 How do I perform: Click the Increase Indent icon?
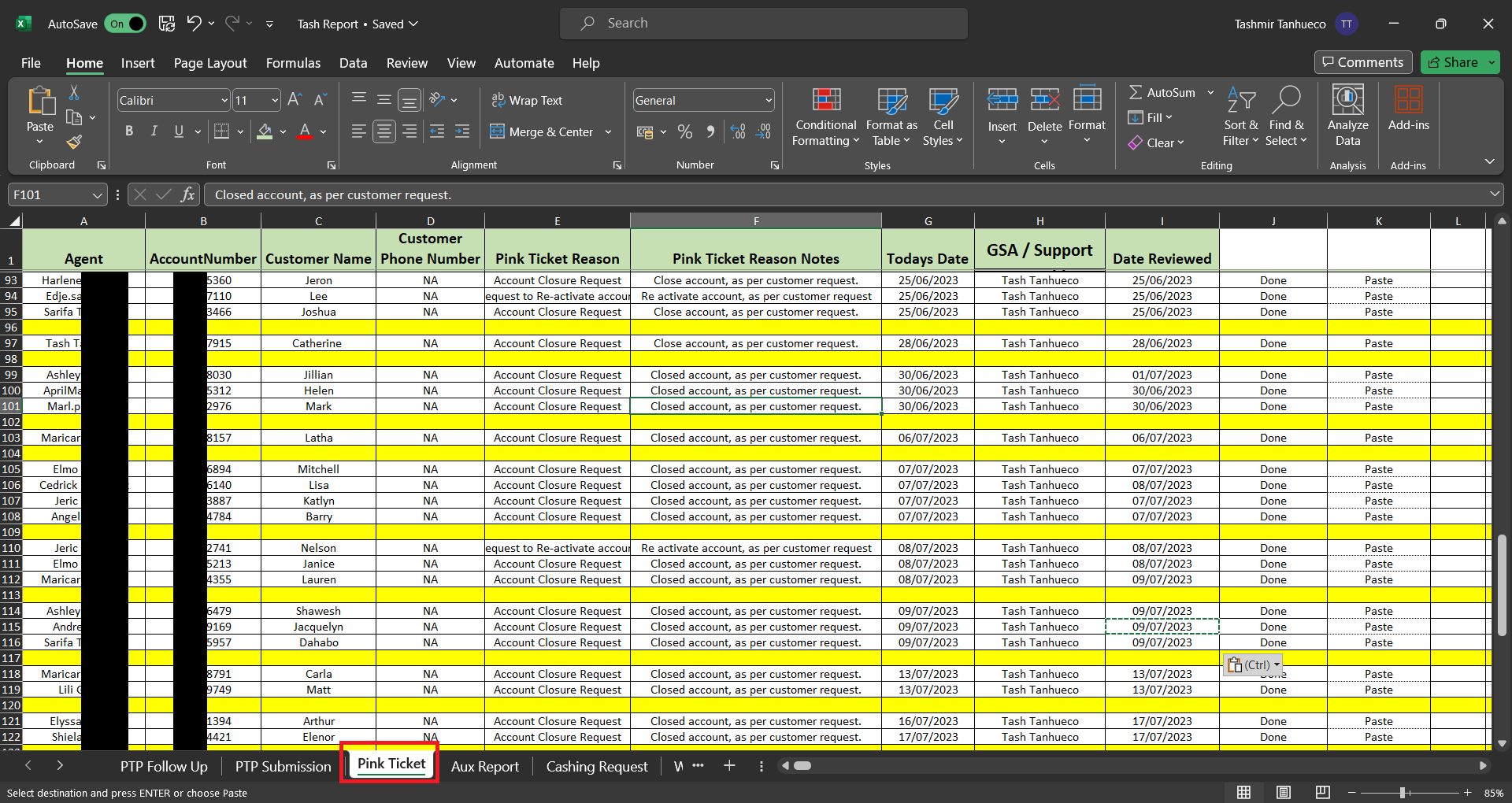[462, 132]
